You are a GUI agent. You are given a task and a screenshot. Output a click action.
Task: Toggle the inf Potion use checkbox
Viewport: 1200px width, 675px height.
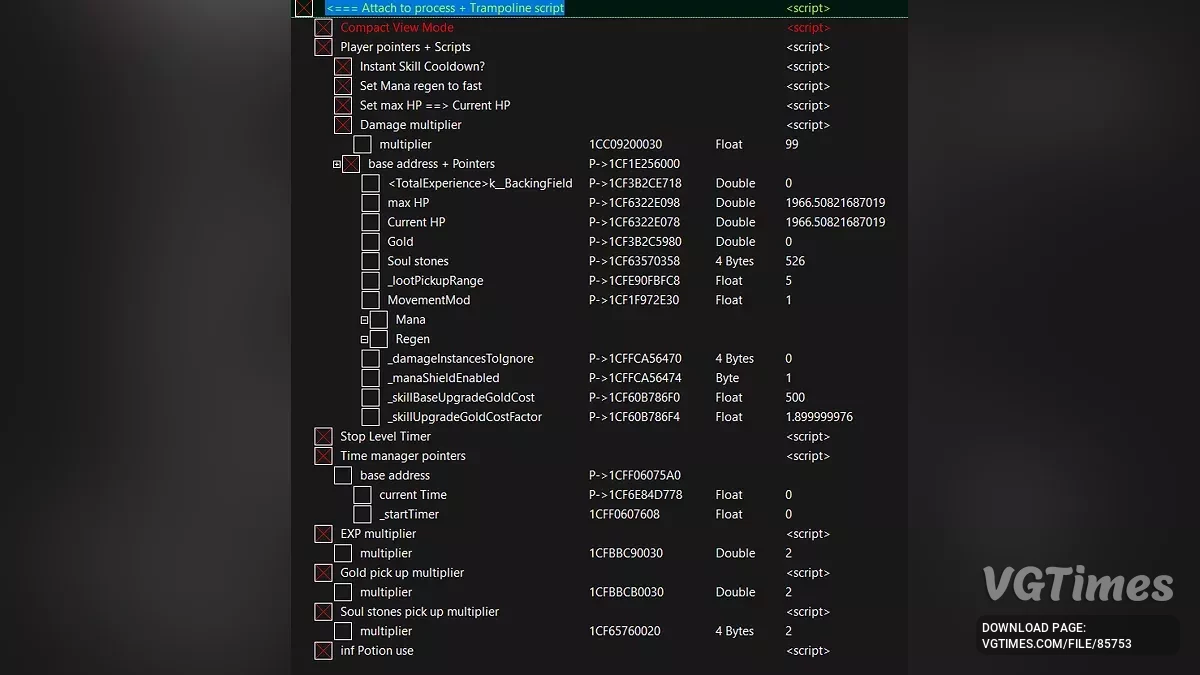click(323, 651)
